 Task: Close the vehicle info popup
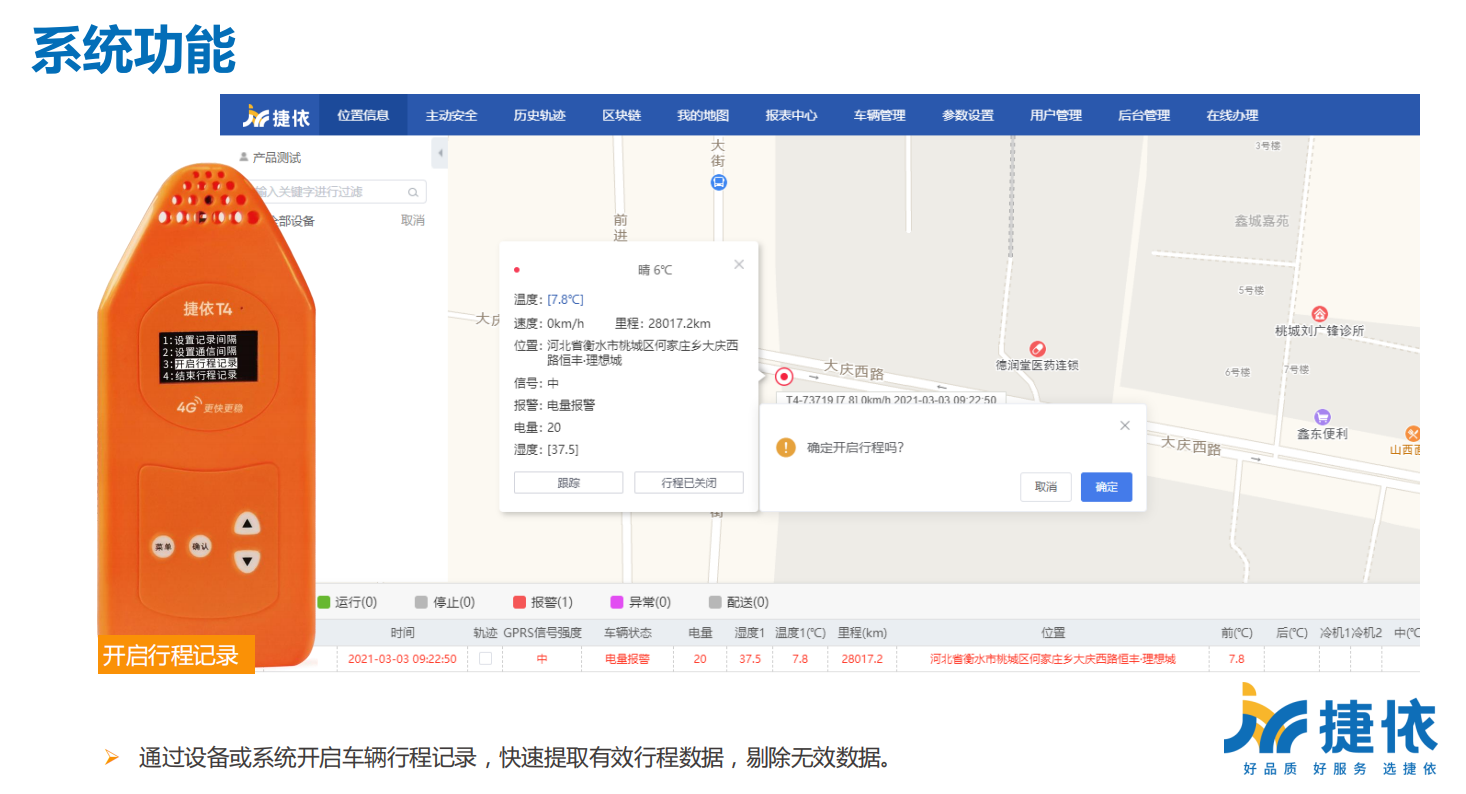point(739,265)
